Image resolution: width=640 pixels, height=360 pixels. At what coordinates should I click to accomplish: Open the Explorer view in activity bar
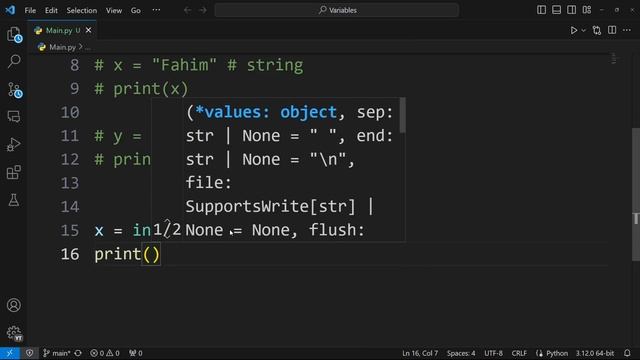(x=14, y=34)
